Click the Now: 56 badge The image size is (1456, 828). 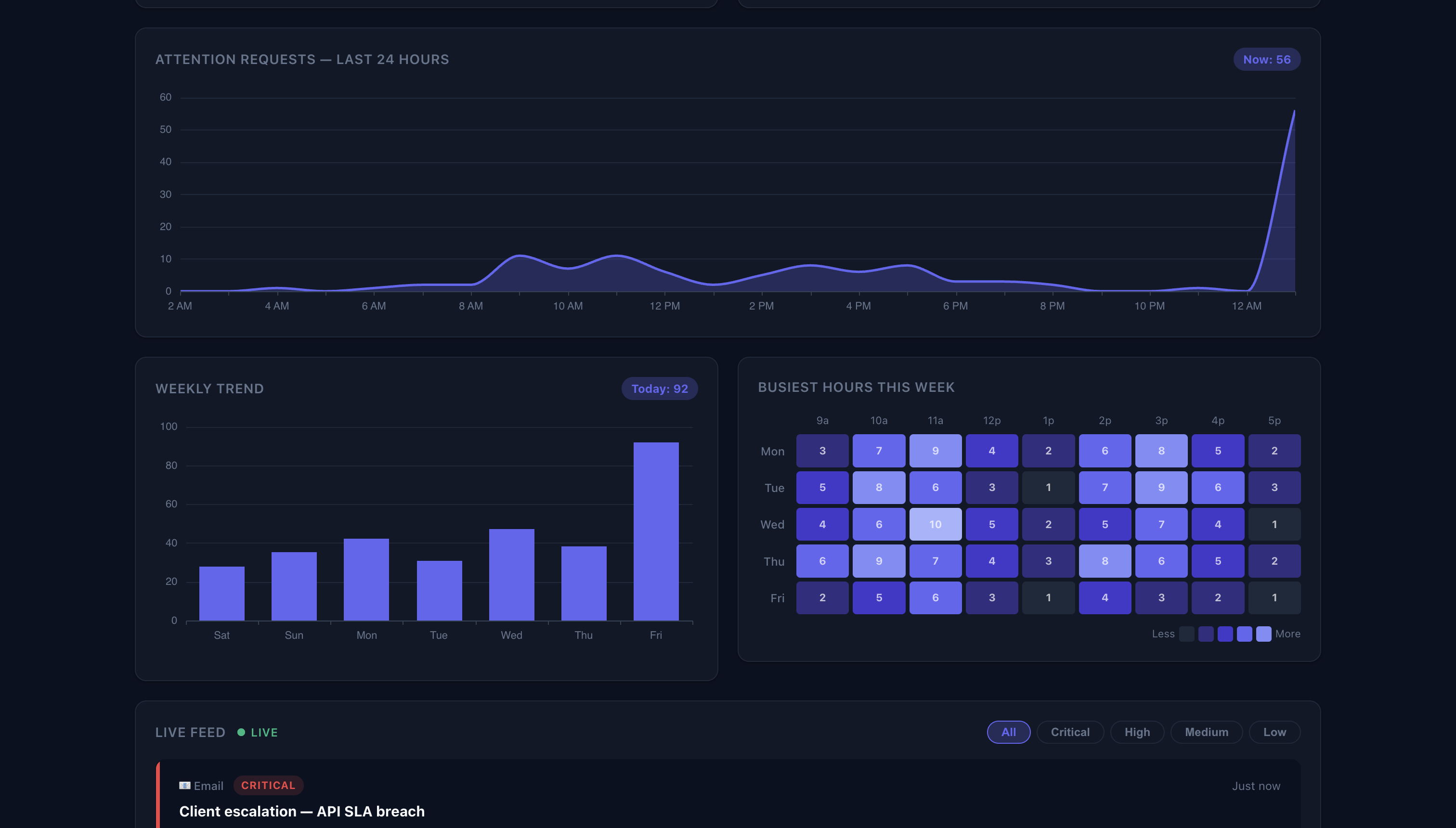point(1266,60)
